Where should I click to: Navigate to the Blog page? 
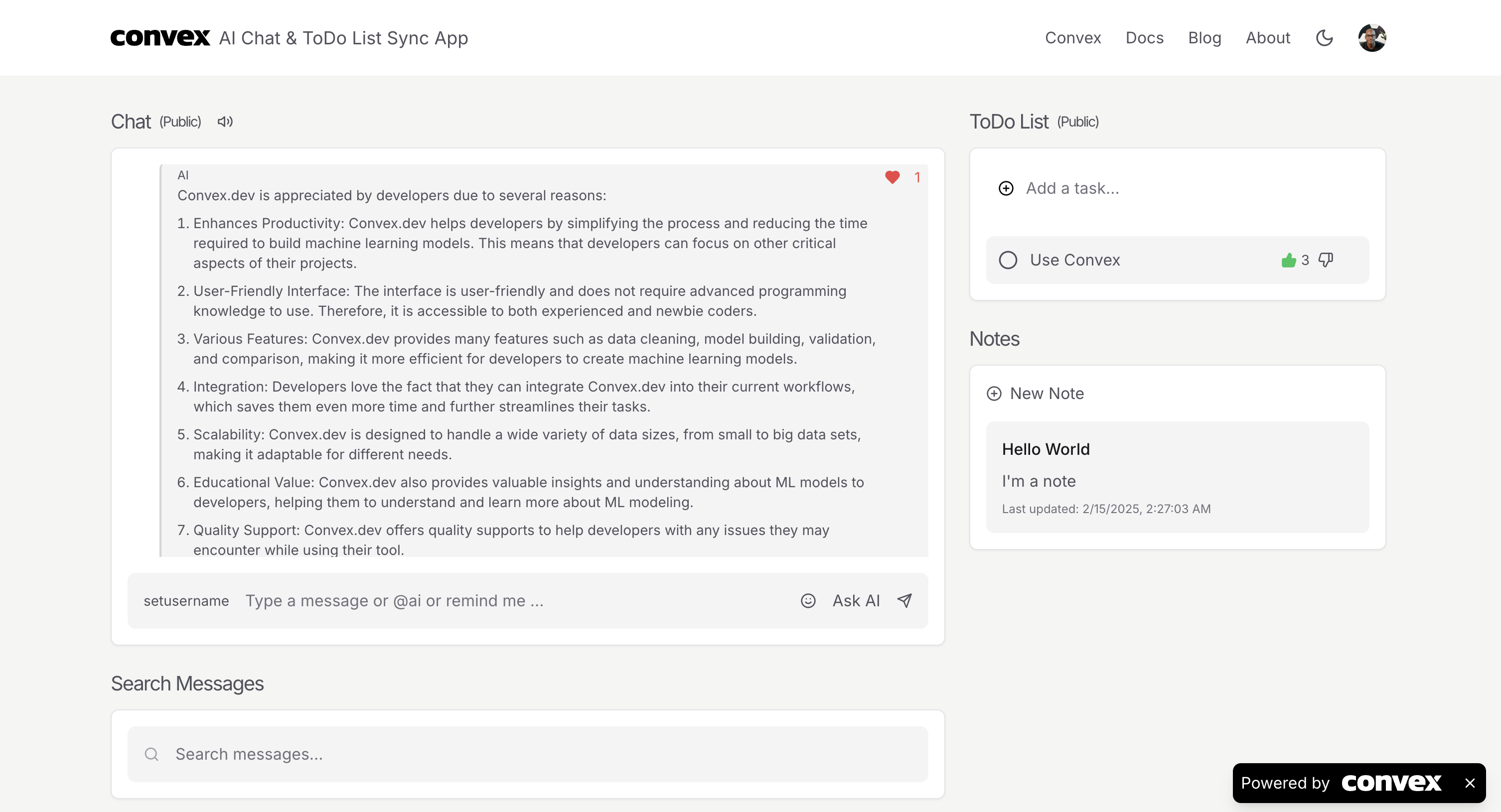[1205, 37]
